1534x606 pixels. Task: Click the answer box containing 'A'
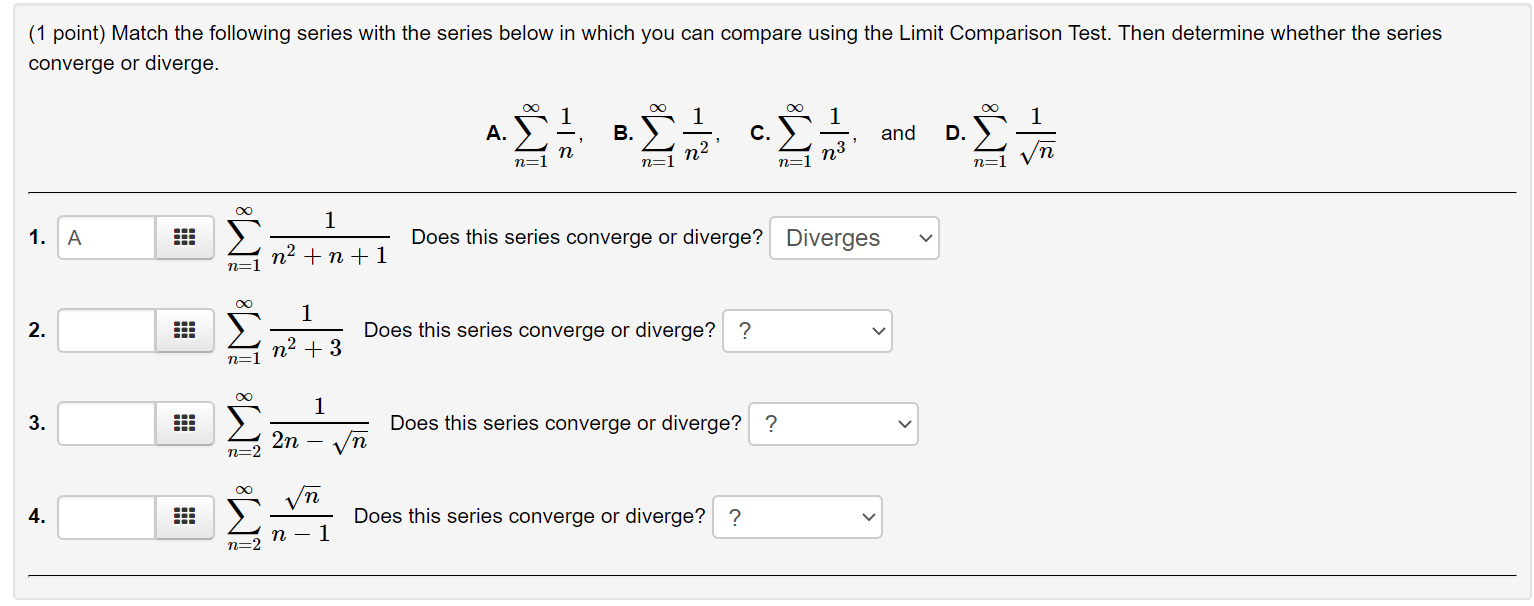point(105,237)
